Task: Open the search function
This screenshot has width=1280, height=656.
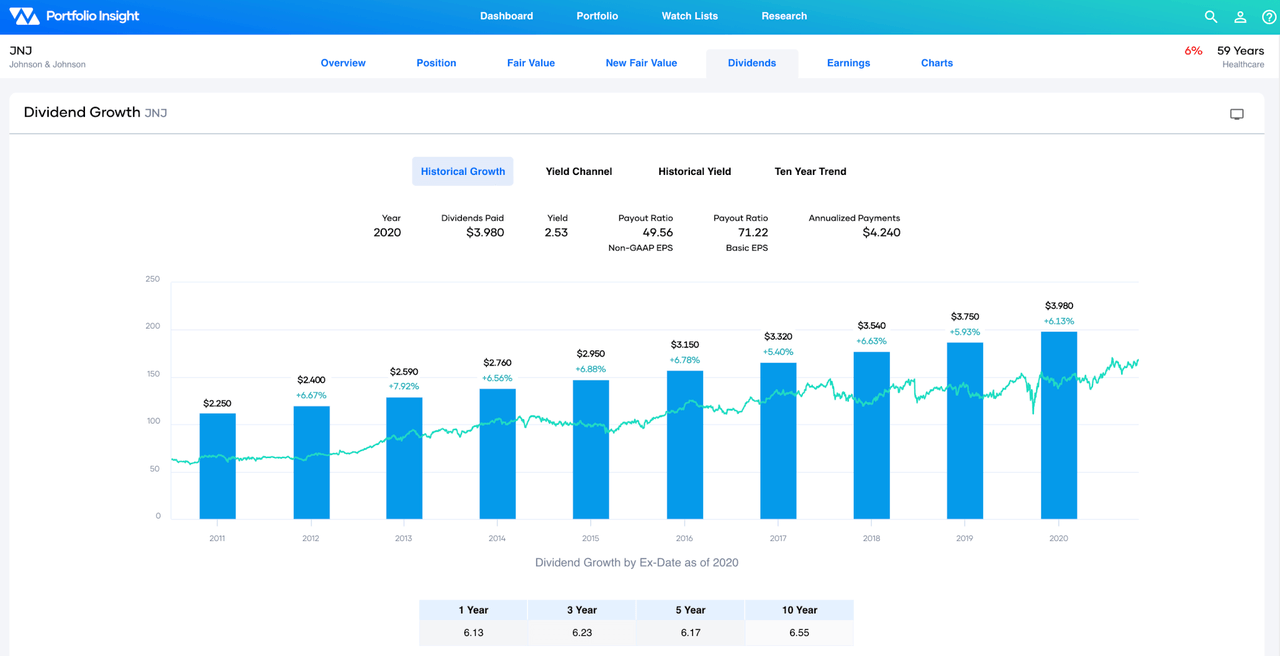Action: click(x=1211, y=16)
